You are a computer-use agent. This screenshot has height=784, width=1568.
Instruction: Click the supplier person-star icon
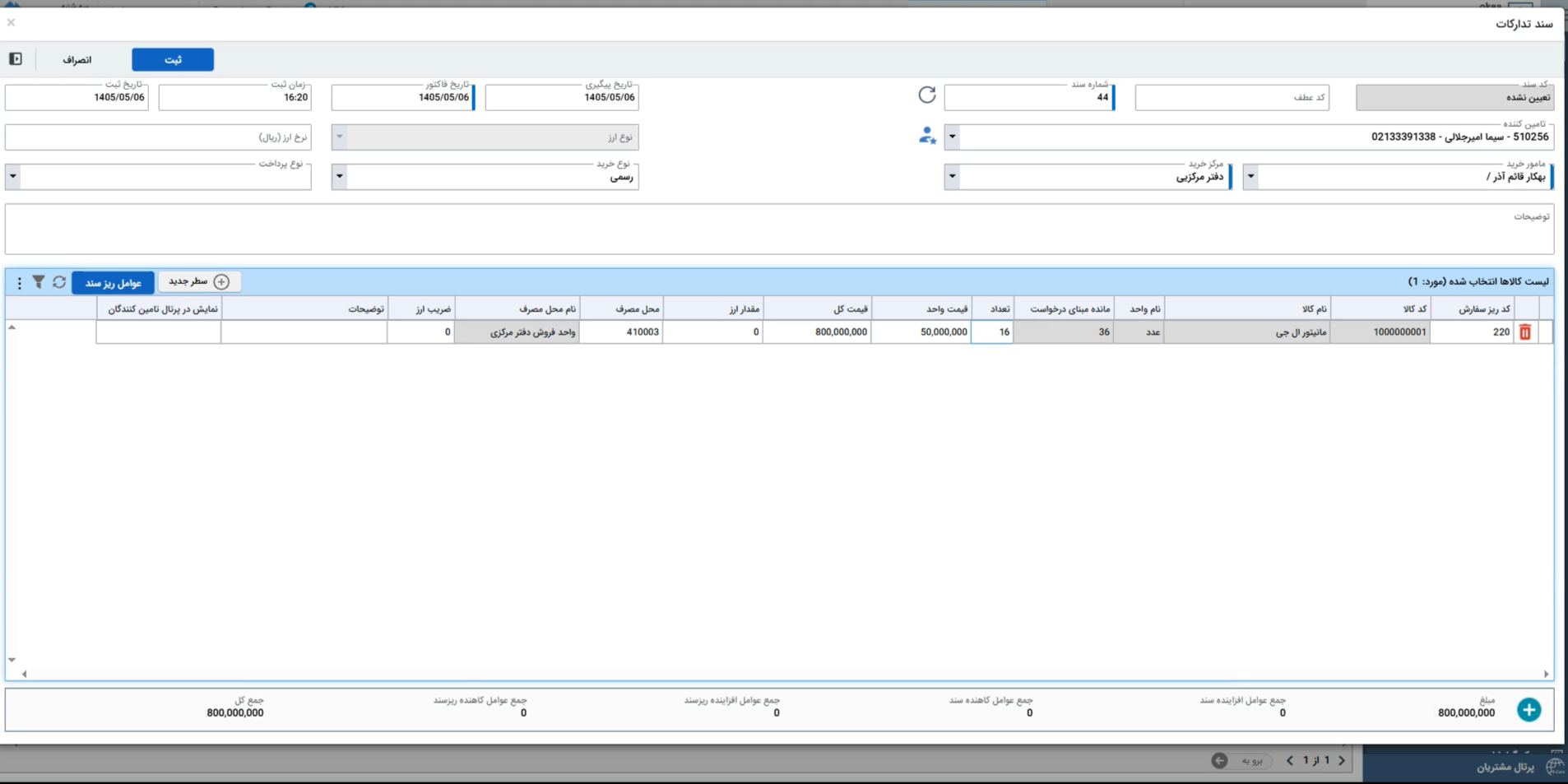pos(927,136)
